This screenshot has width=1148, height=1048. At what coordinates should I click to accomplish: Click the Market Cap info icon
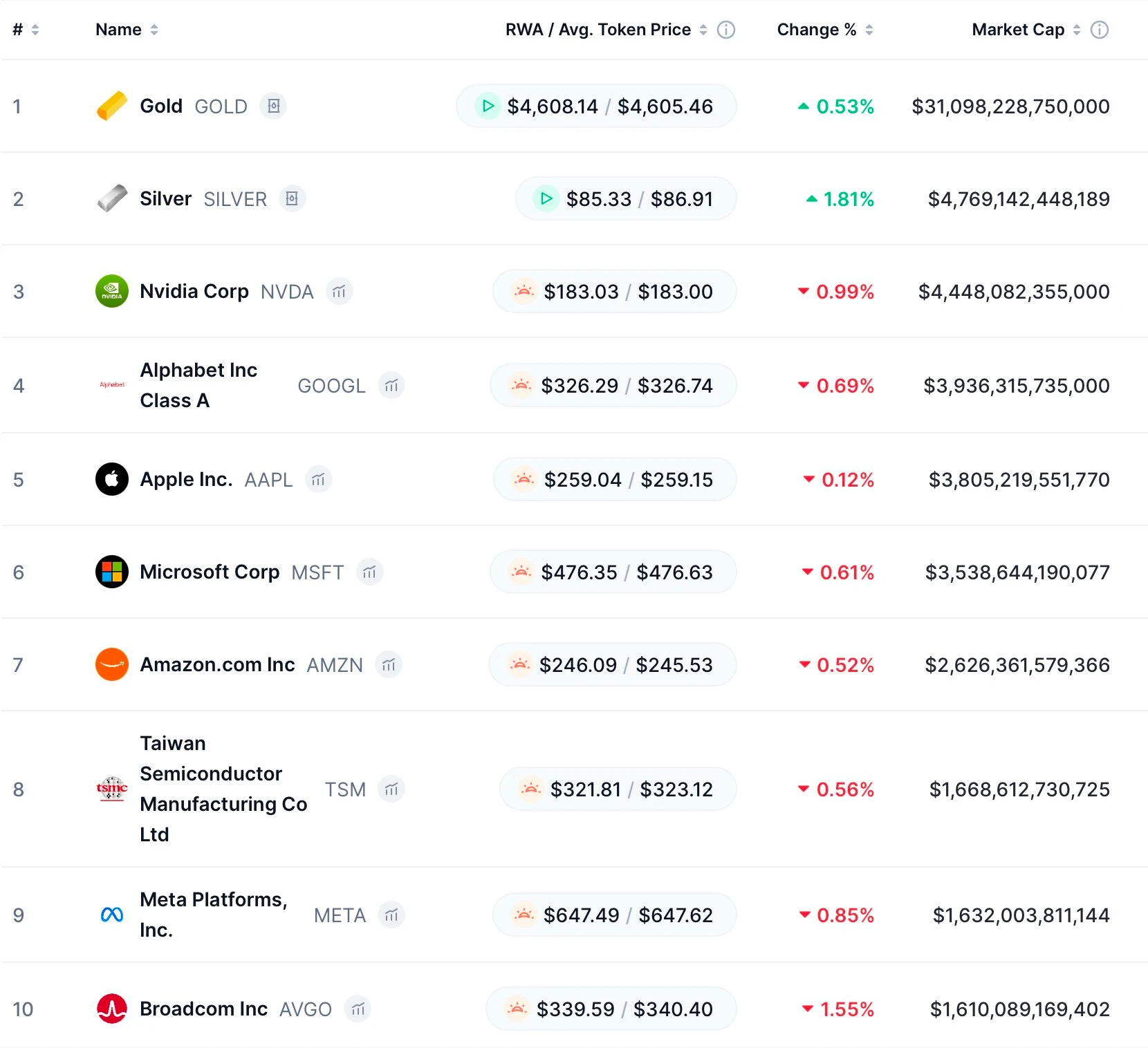click(1099, 30)
